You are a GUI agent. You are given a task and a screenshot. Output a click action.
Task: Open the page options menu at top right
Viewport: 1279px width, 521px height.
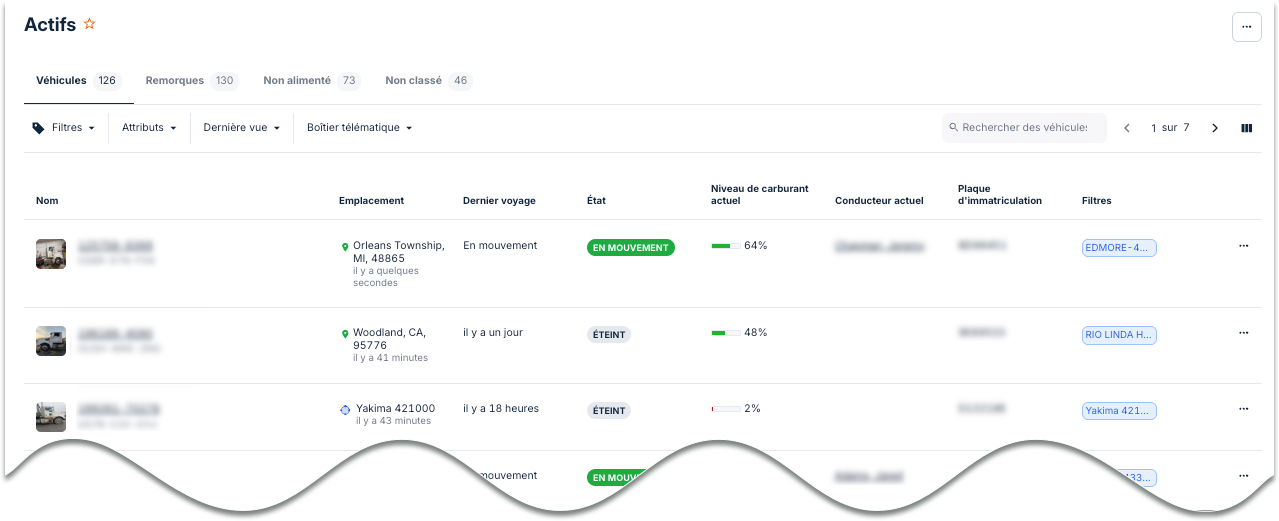pos(1246,27)
